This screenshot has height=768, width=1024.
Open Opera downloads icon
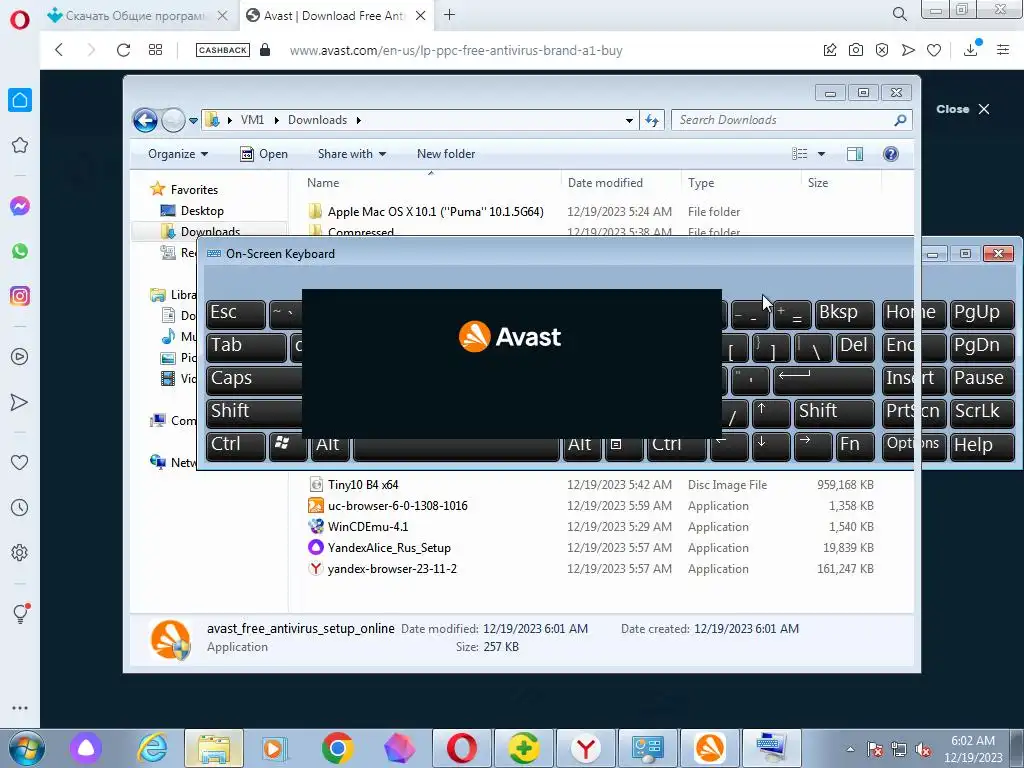pyautogui.click(x=971, y=50)
